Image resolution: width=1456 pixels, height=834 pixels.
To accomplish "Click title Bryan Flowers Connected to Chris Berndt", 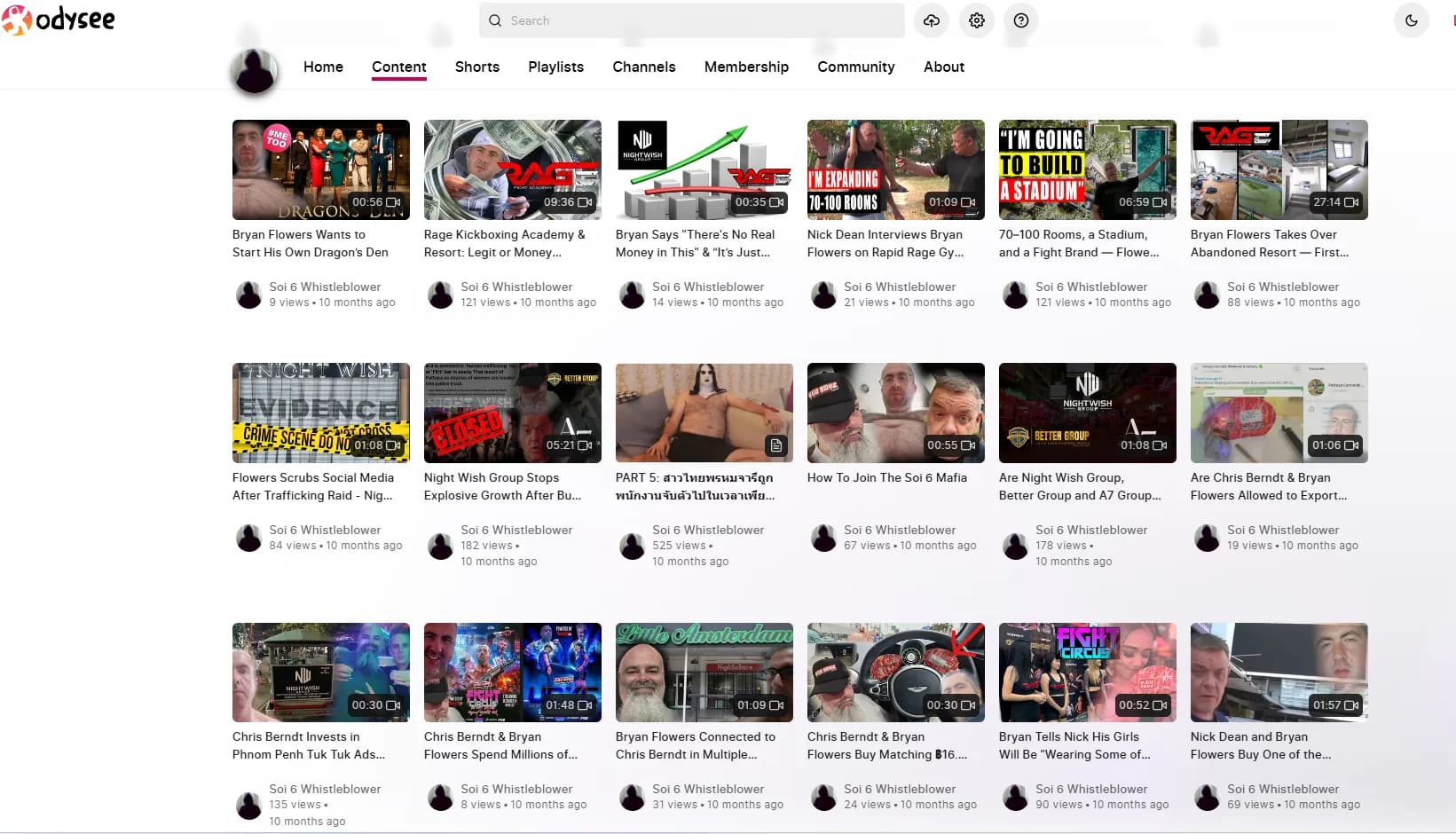I will (696, 745).
